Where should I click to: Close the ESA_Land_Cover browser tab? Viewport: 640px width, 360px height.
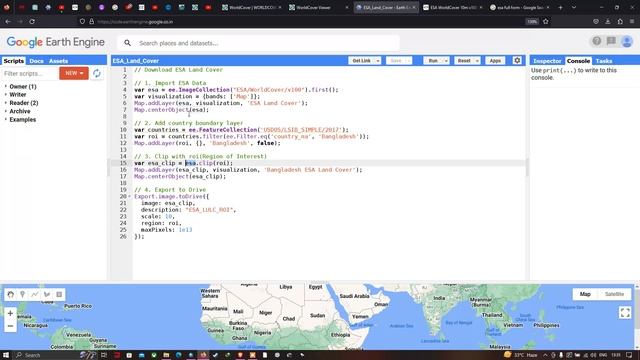413,7
